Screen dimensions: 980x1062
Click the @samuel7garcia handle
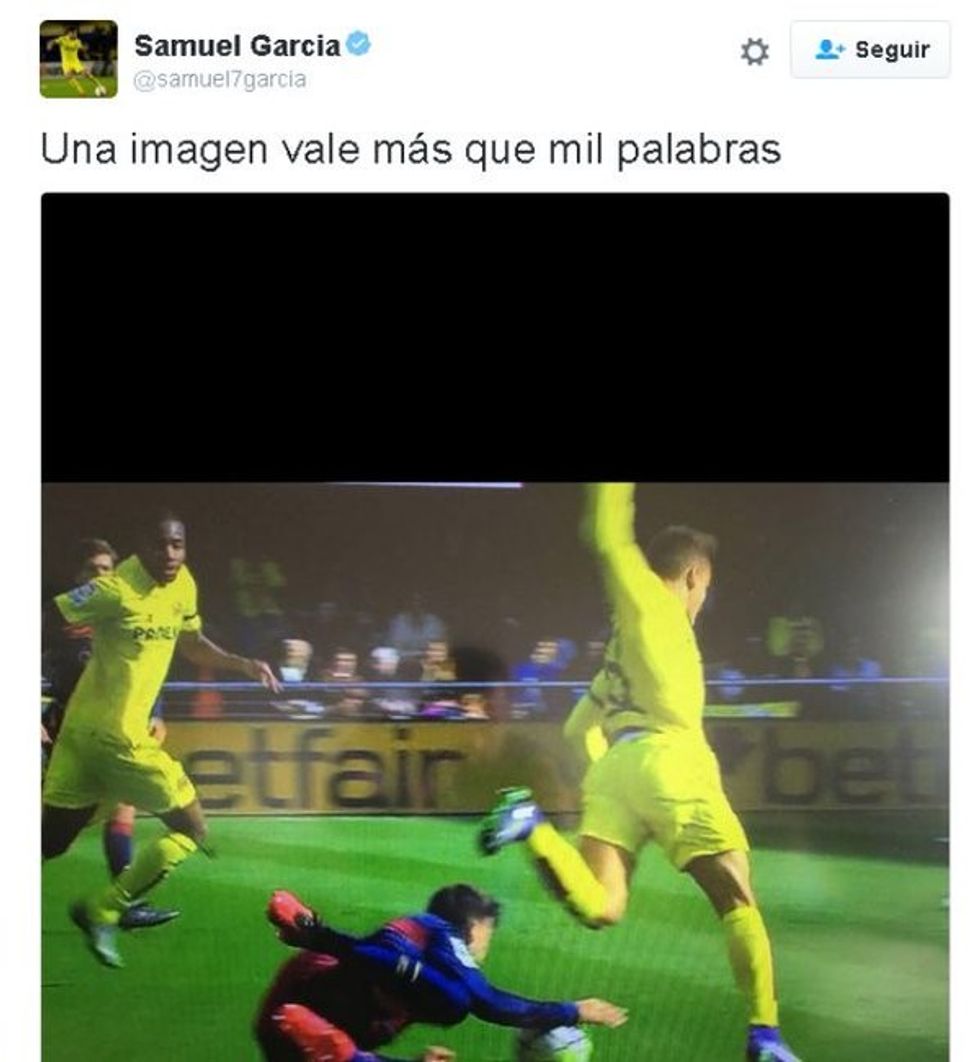220,80
